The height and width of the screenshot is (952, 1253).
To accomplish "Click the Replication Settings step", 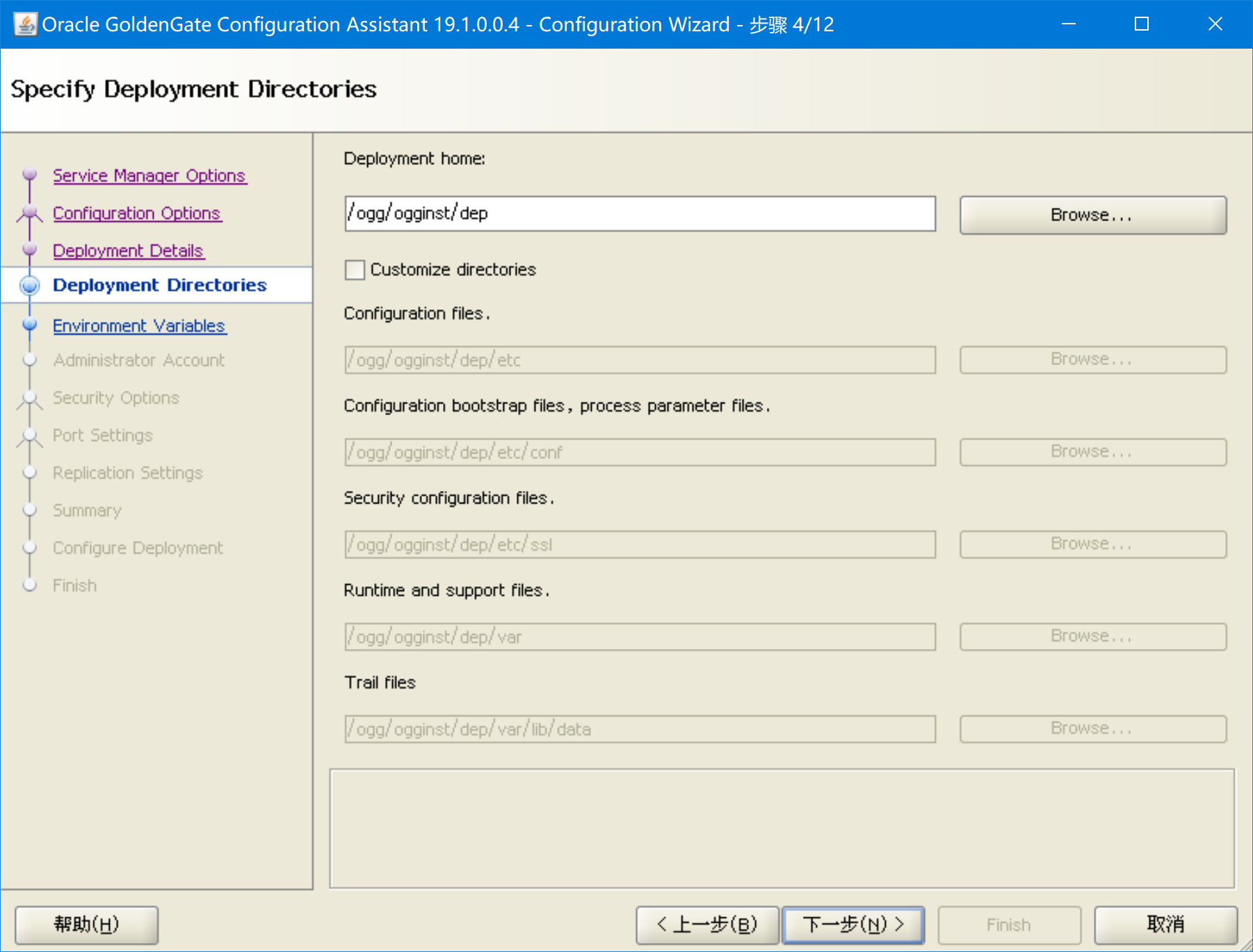I will pyautogui.click(x=128, y=473).
